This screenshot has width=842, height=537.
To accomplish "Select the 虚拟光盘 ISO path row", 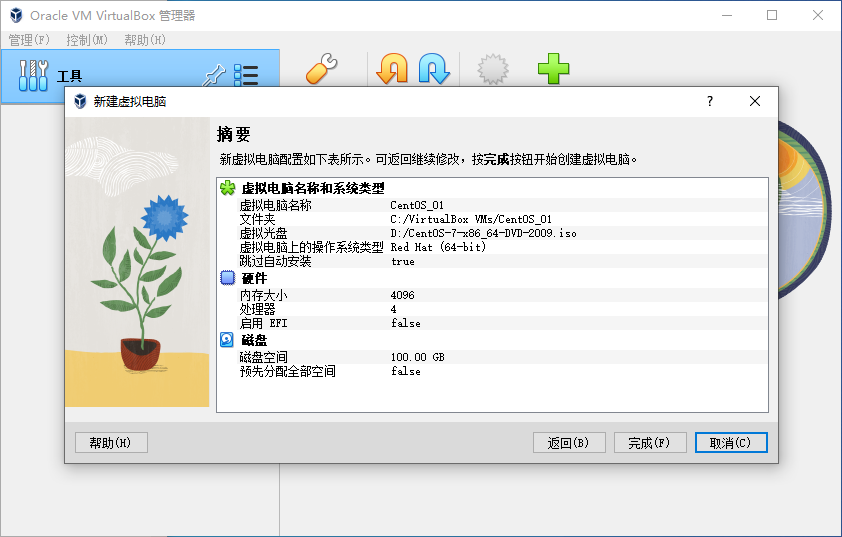I will point(492,233).
